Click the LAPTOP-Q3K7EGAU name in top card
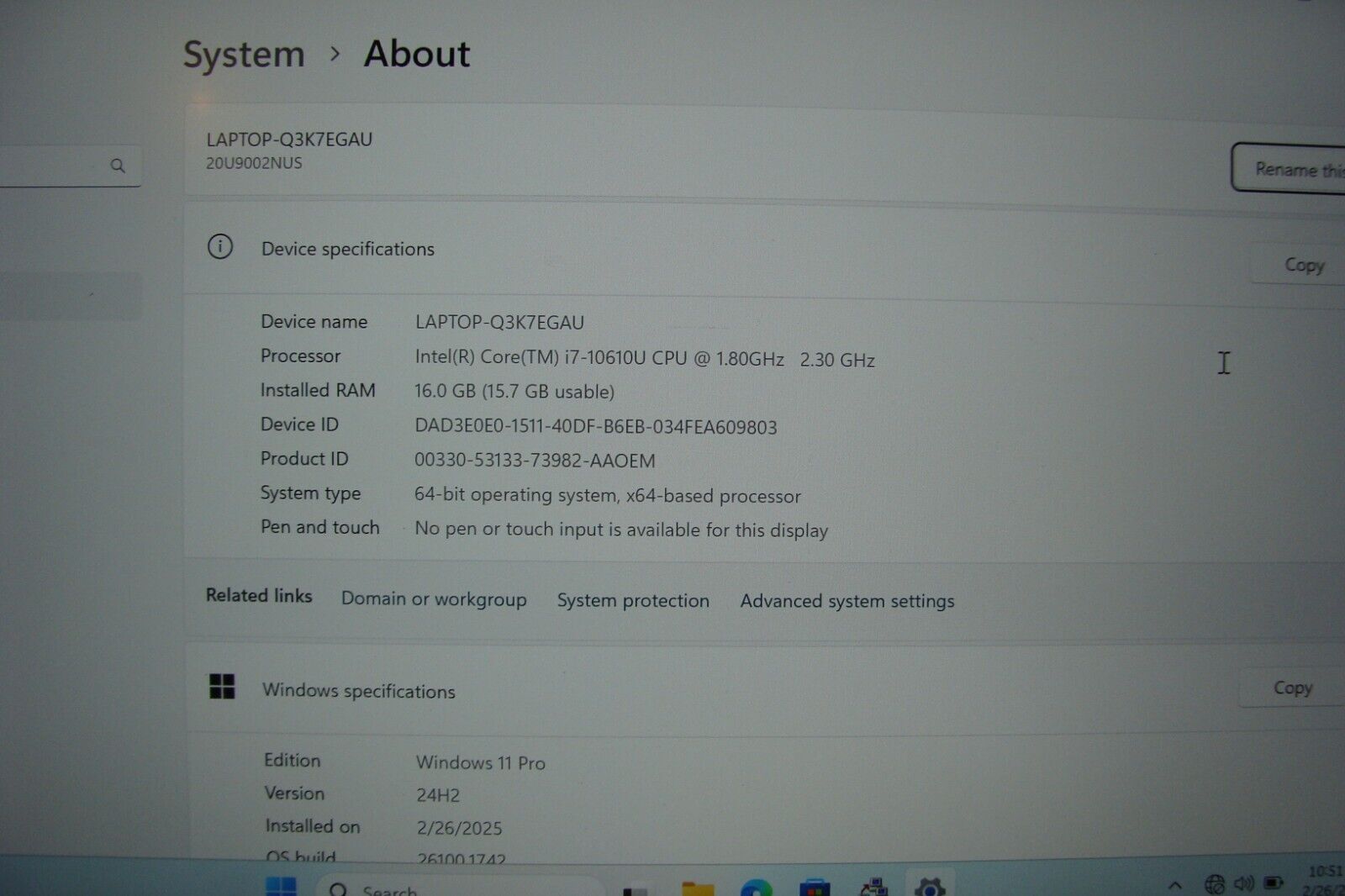Screen dimensions: 1345x896 pyautogui.click(x=289, y=140)
